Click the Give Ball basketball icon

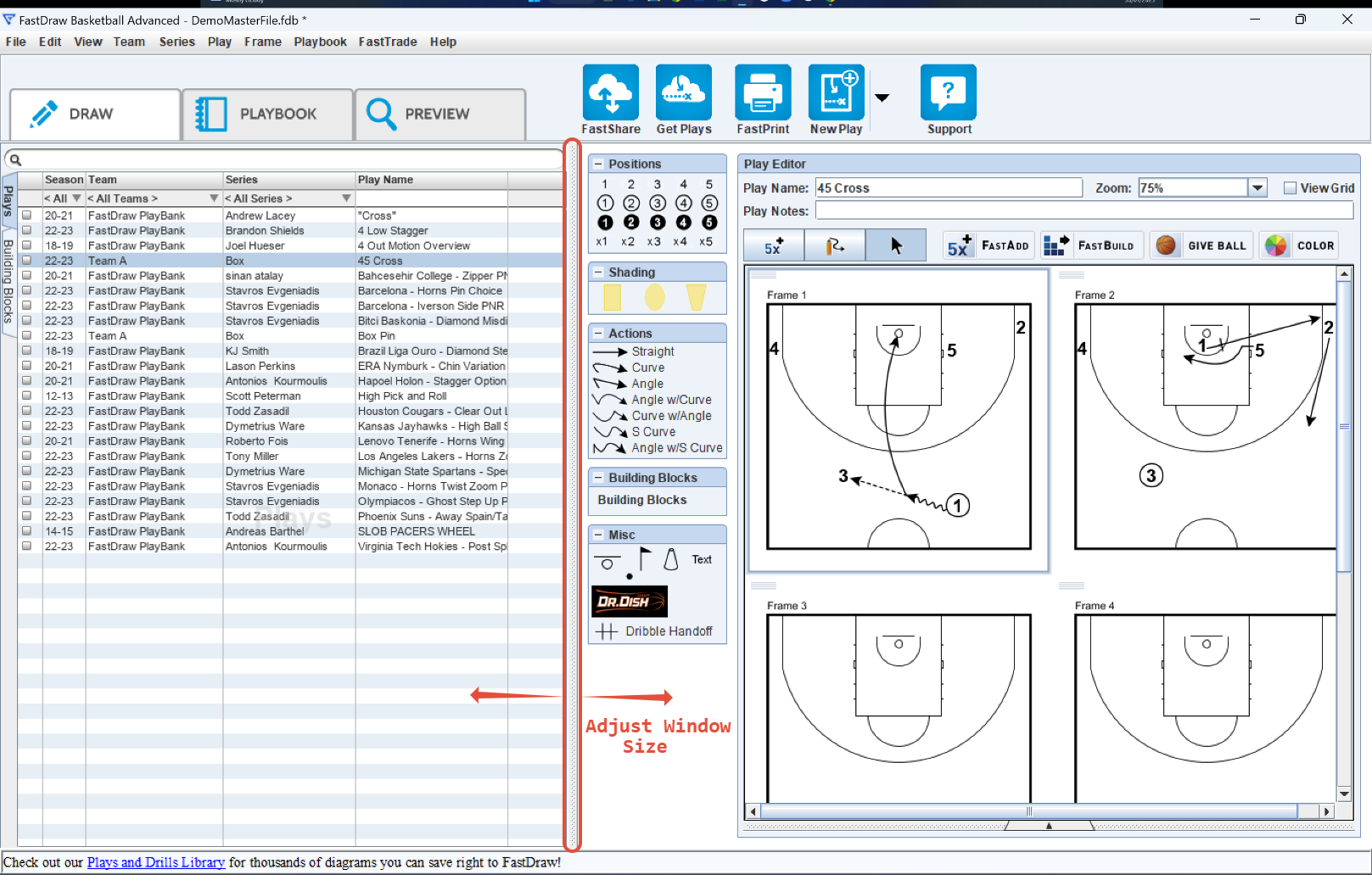click(1166, 245)
